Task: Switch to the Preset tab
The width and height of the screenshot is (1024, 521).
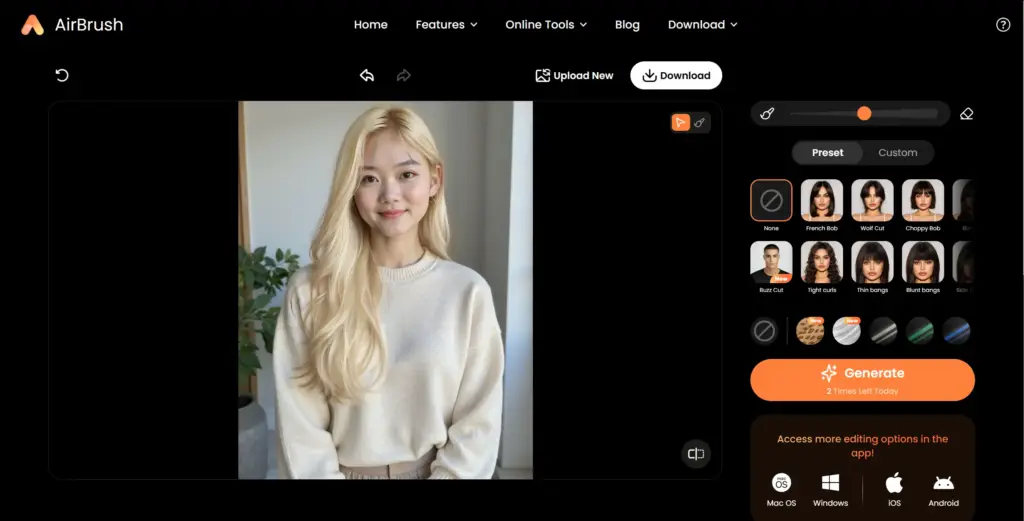Action: coord(827,153)
